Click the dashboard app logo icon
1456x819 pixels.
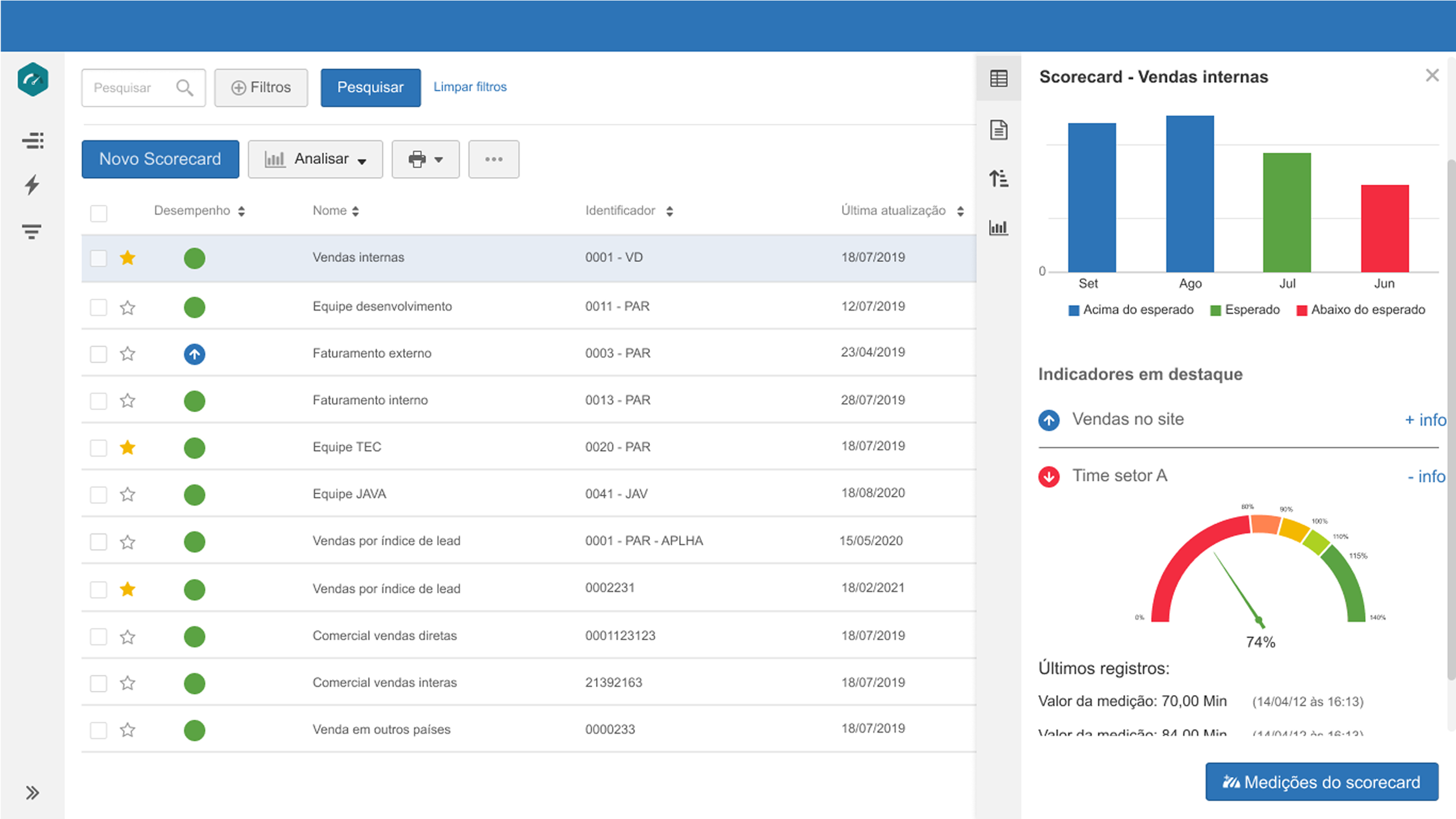pos(33,80)
